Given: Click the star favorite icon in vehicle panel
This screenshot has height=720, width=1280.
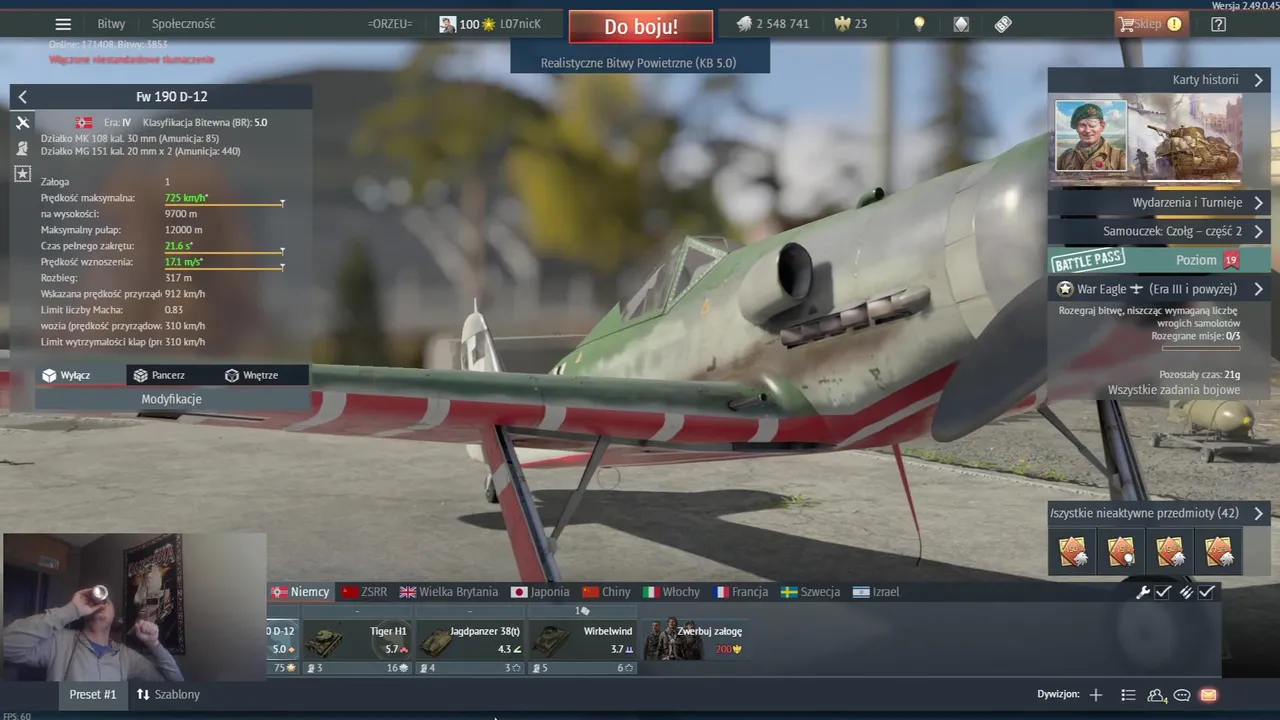Looking at the screenshot, I should pyautogui.click(x=23, y=174).
